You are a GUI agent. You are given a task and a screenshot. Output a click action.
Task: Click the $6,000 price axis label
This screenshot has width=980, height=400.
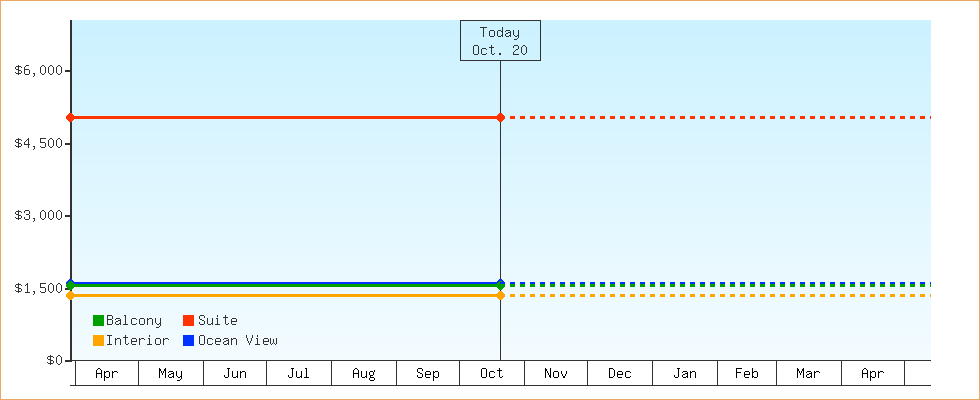(40, 71)
